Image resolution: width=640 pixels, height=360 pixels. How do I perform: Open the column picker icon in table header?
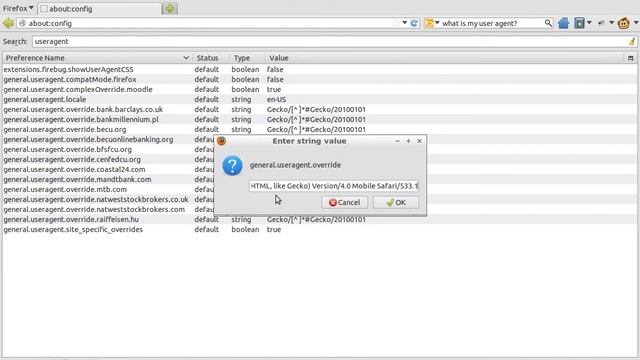point(631,58)
